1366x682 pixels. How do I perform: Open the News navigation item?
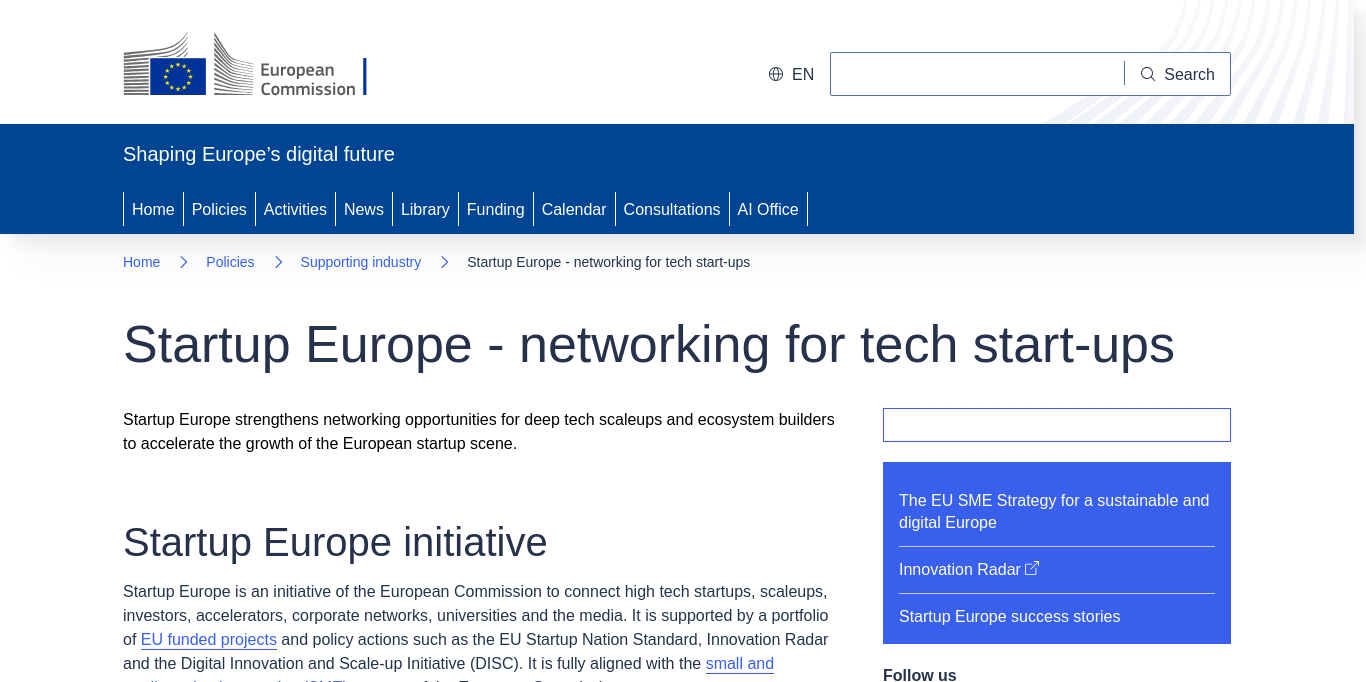pyautogui.click(x=364, y=209)
